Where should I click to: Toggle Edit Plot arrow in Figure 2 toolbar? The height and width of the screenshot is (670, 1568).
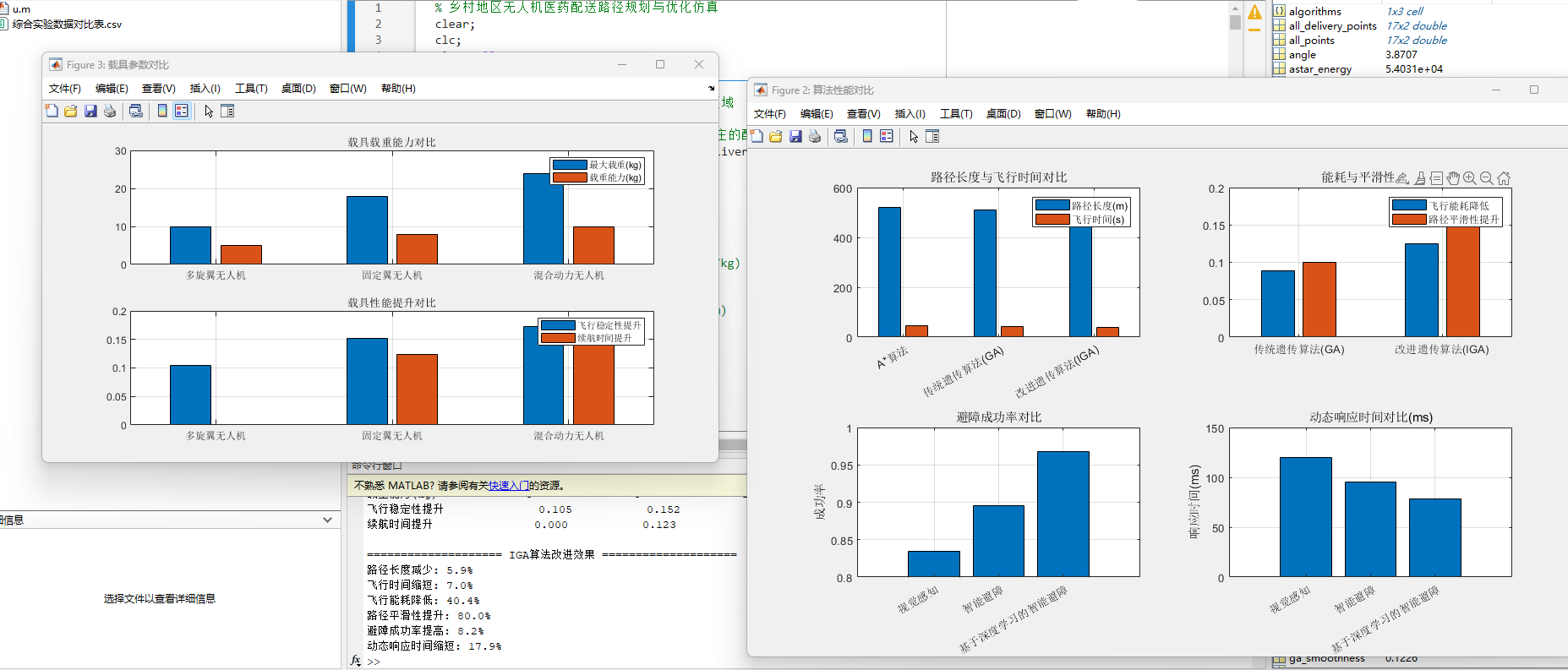coord(914,136)
